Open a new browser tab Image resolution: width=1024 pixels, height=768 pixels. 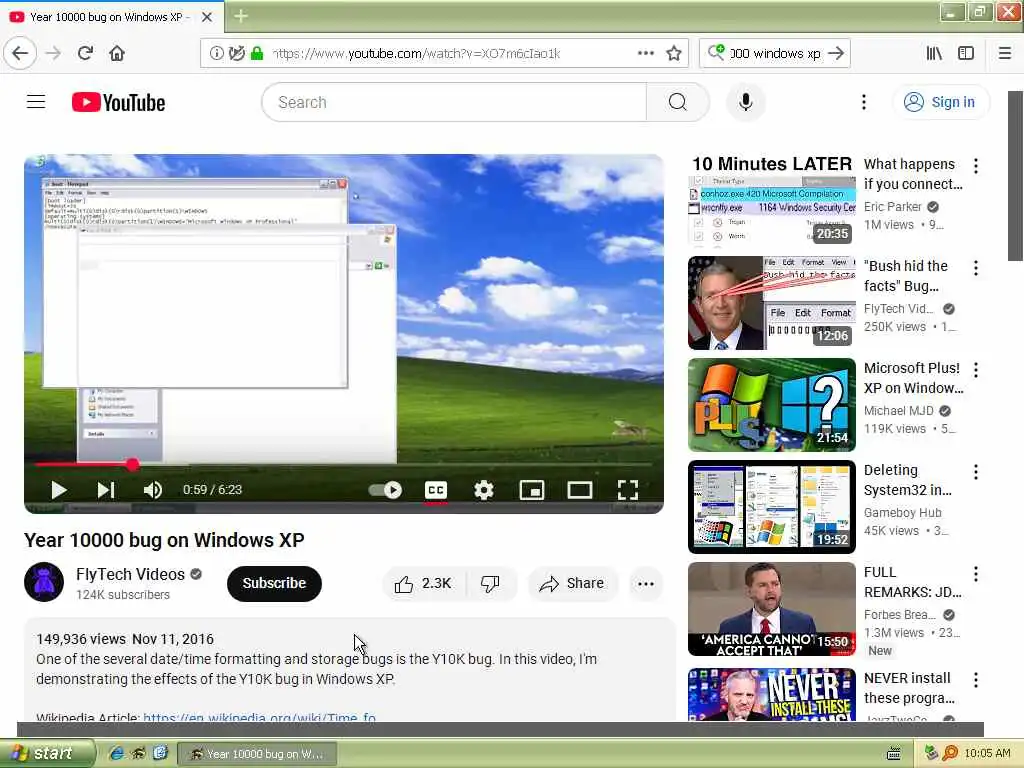pos(241,16)
